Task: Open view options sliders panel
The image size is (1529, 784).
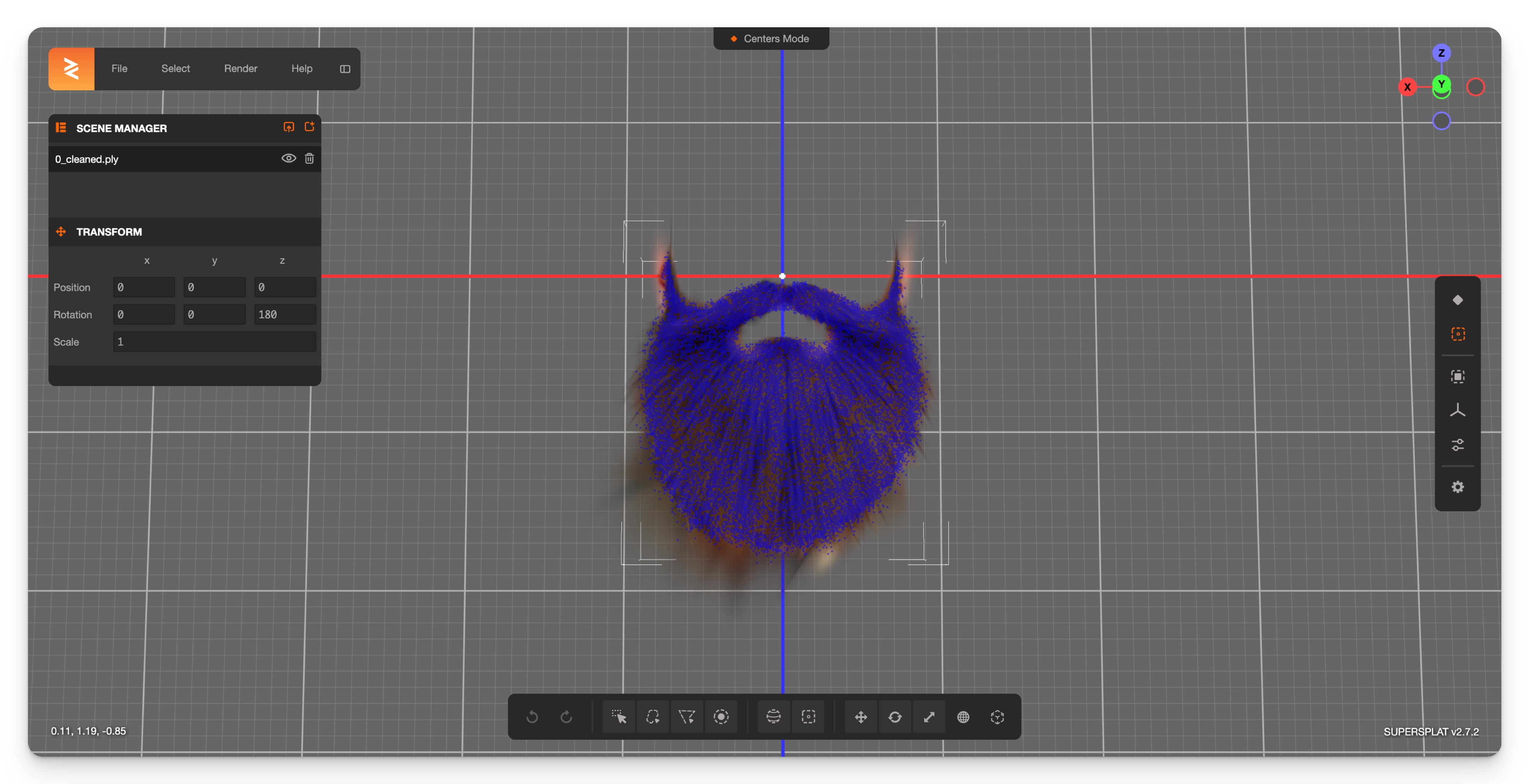Action: point(1457,445)
